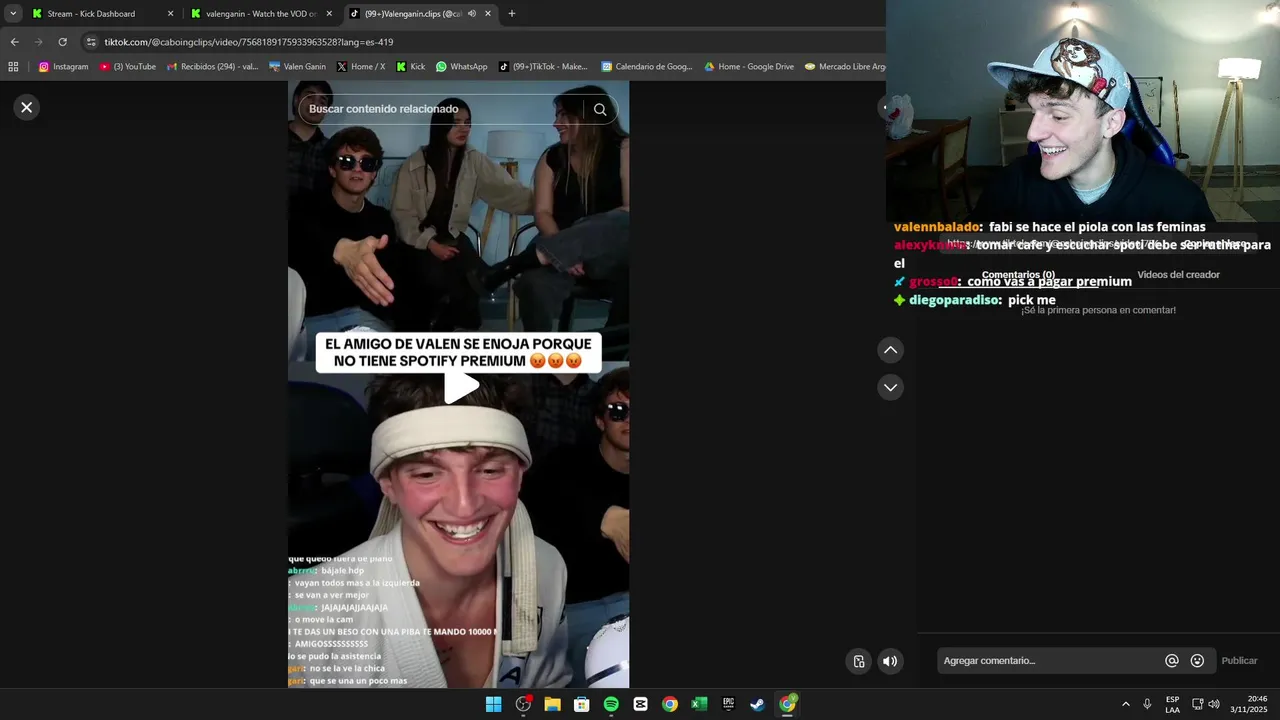1280x720 pixels.
Task: Click the search magnifier icon in video overlay
Action: (600, 109)
